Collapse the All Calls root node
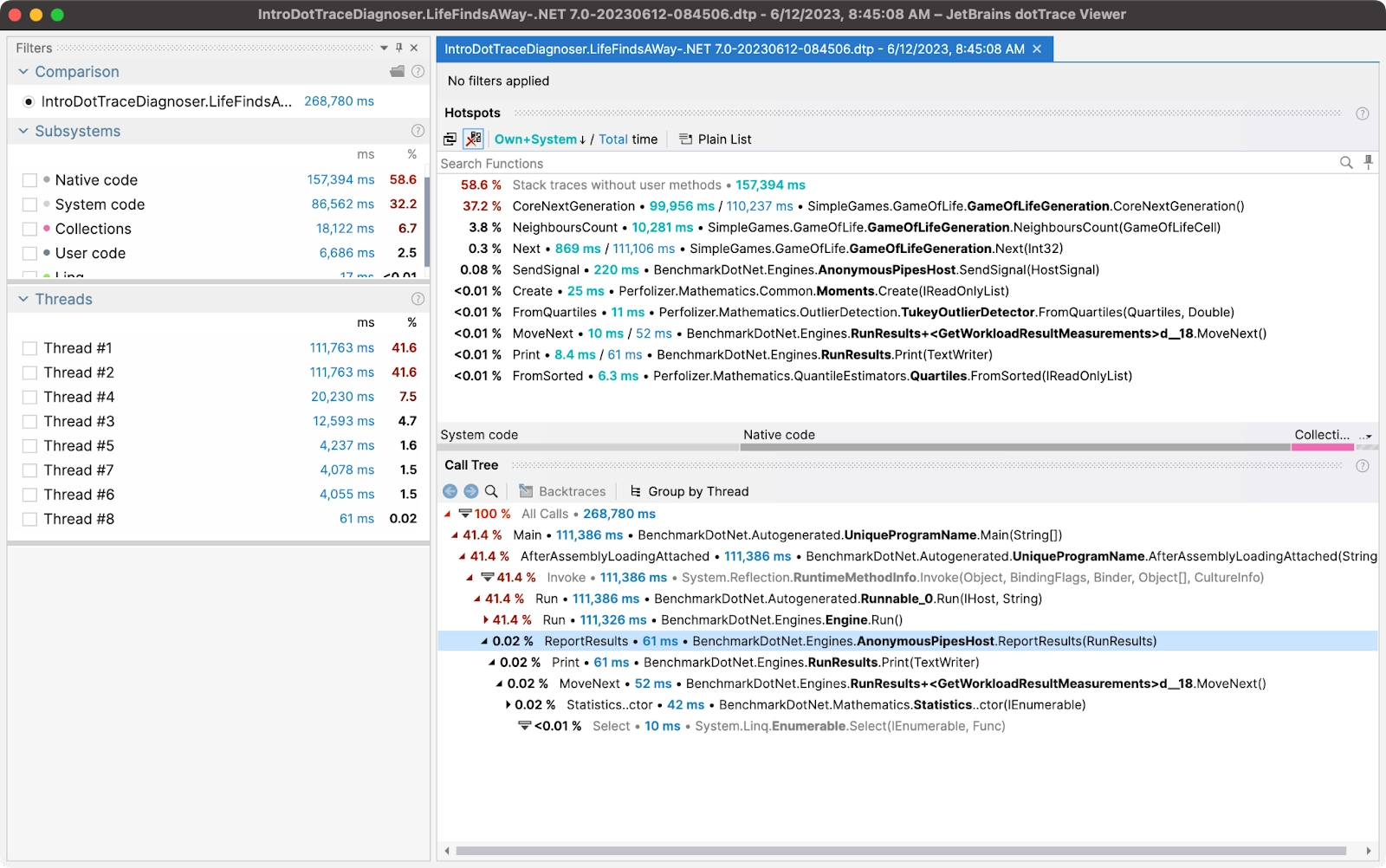Viewport: 1386px width, 868px height. click(x=447, y=514)
